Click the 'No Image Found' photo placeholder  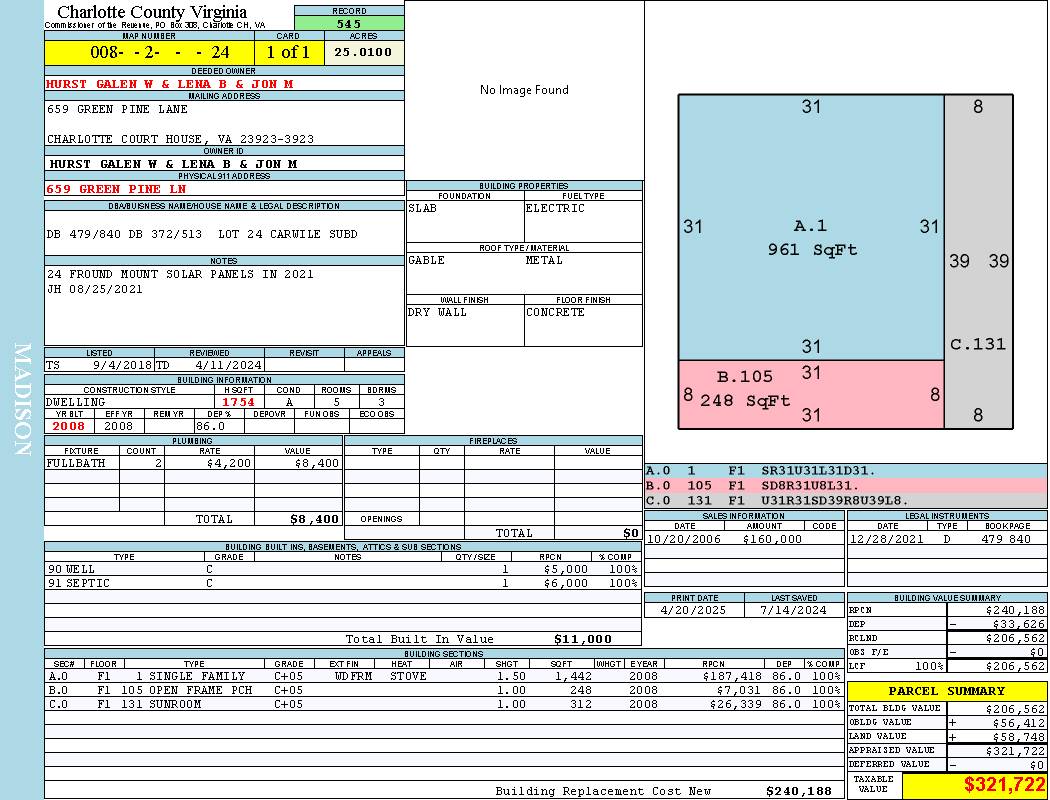[x=524, y=90]
